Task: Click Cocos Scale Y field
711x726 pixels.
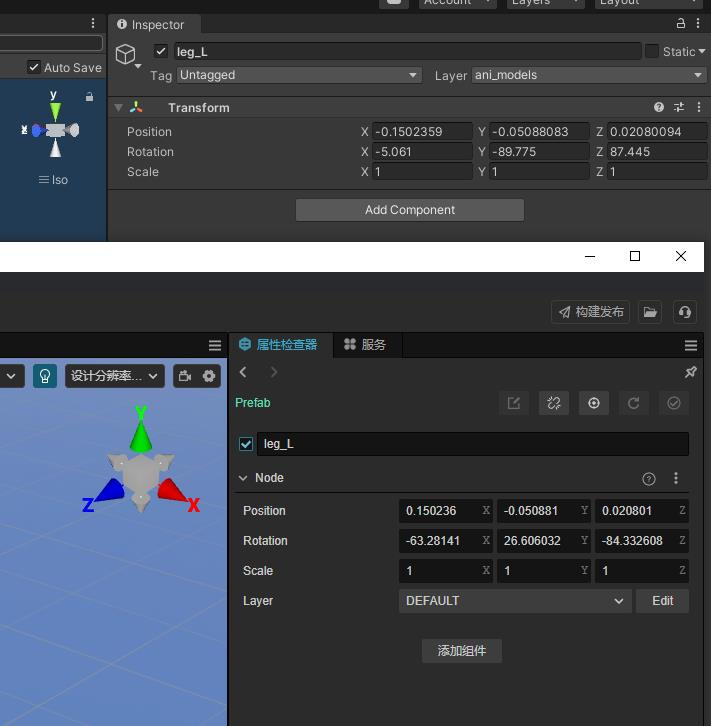Action: click(544, 571)
